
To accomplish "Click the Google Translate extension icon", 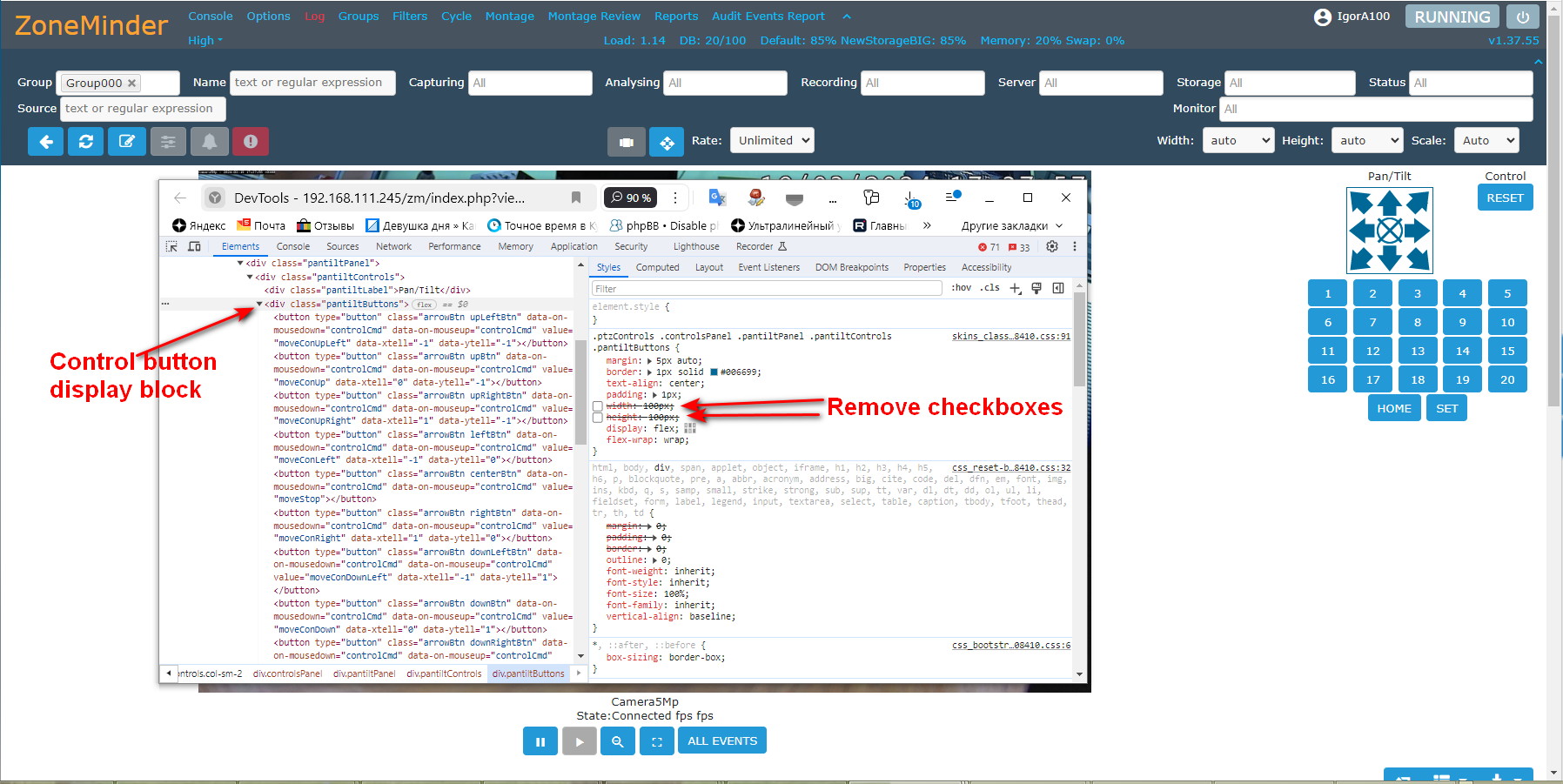I will click(x=717, y=198).
